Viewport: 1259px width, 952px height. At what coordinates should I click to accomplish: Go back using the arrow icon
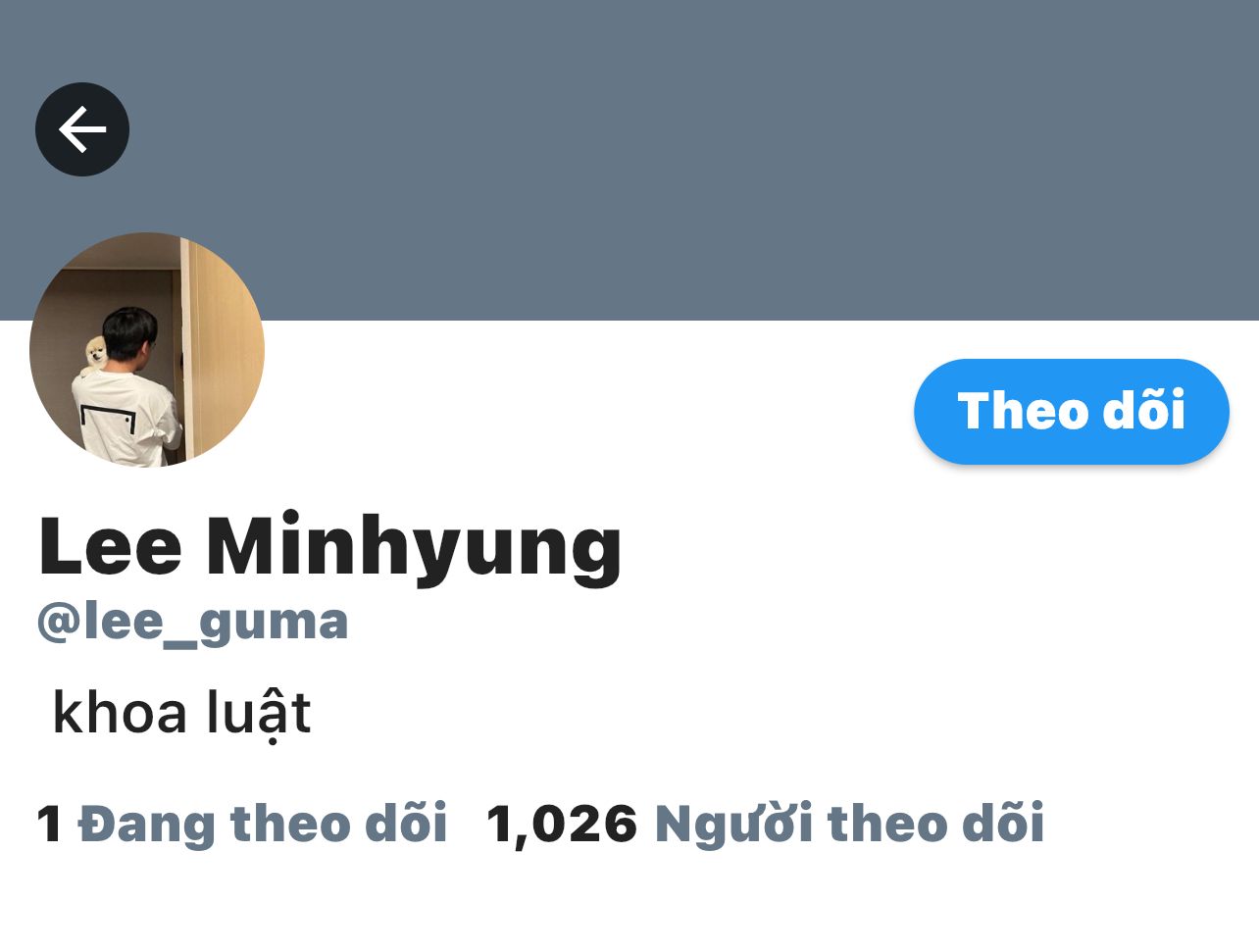click(x=82, y=129)
